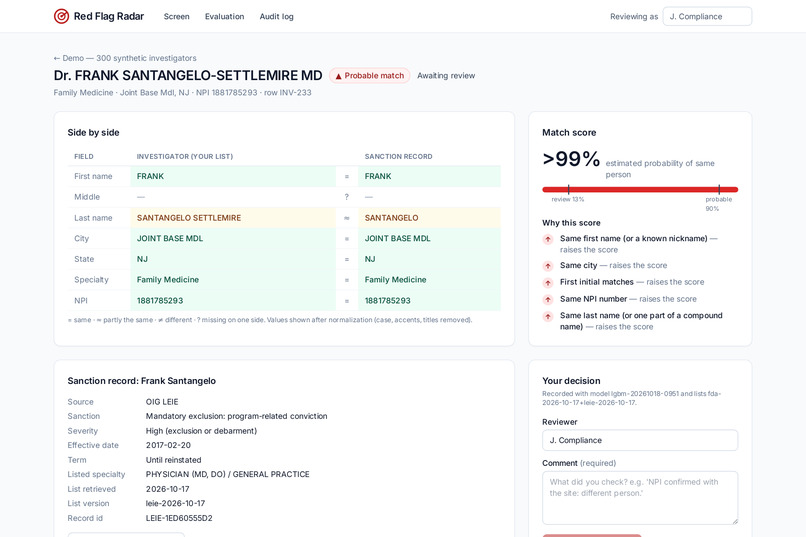Image resolution: width=806 pixels, height=537 pixels.
Task: Click investigator specialty Family Medicine
Action: pos(168,280)
